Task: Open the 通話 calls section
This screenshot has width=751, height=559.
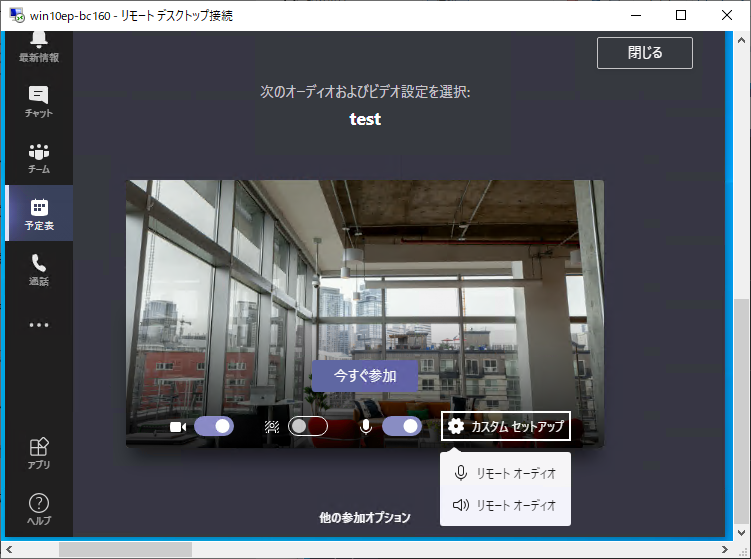Action: pyautogui.click(x=39, y=270)
